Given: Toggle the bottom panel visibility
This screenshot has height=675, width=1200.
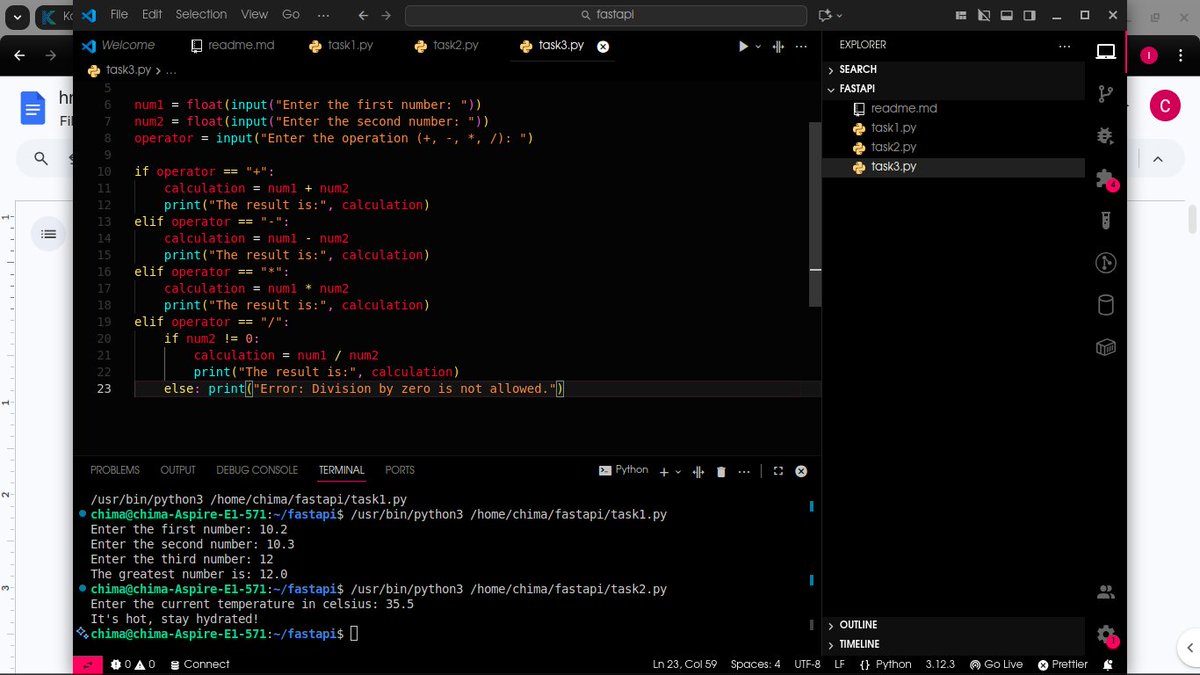Looking at the screenshot, I should [x=1007, y=15].
